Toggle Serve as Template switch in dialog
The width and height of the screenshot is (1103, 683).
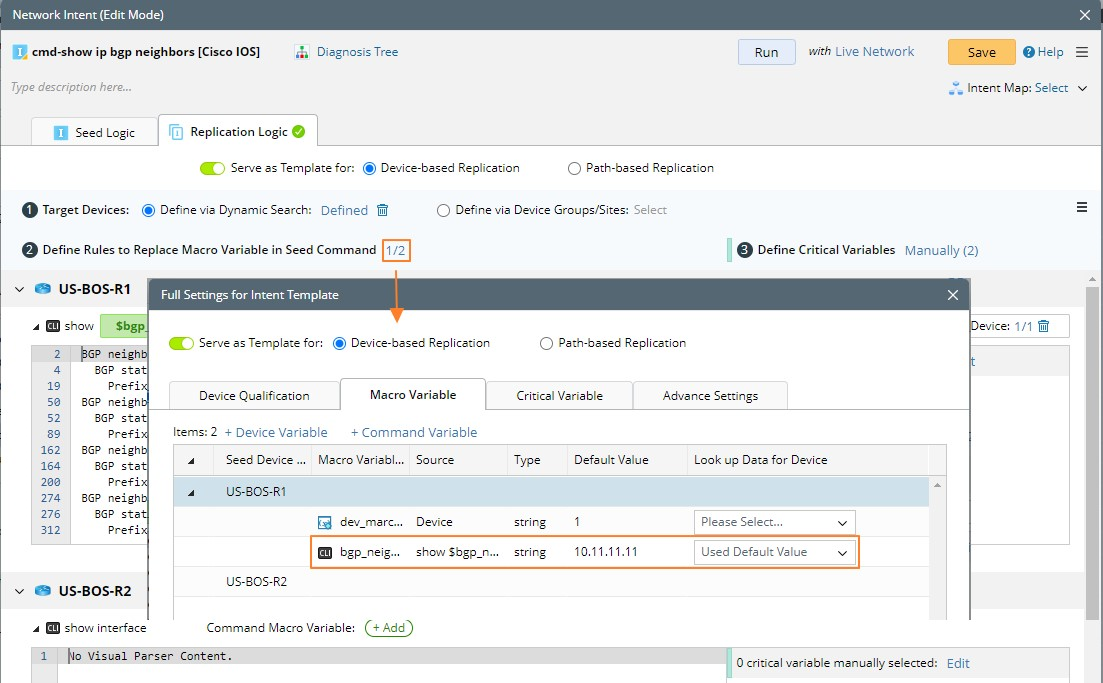click(181, 343)
